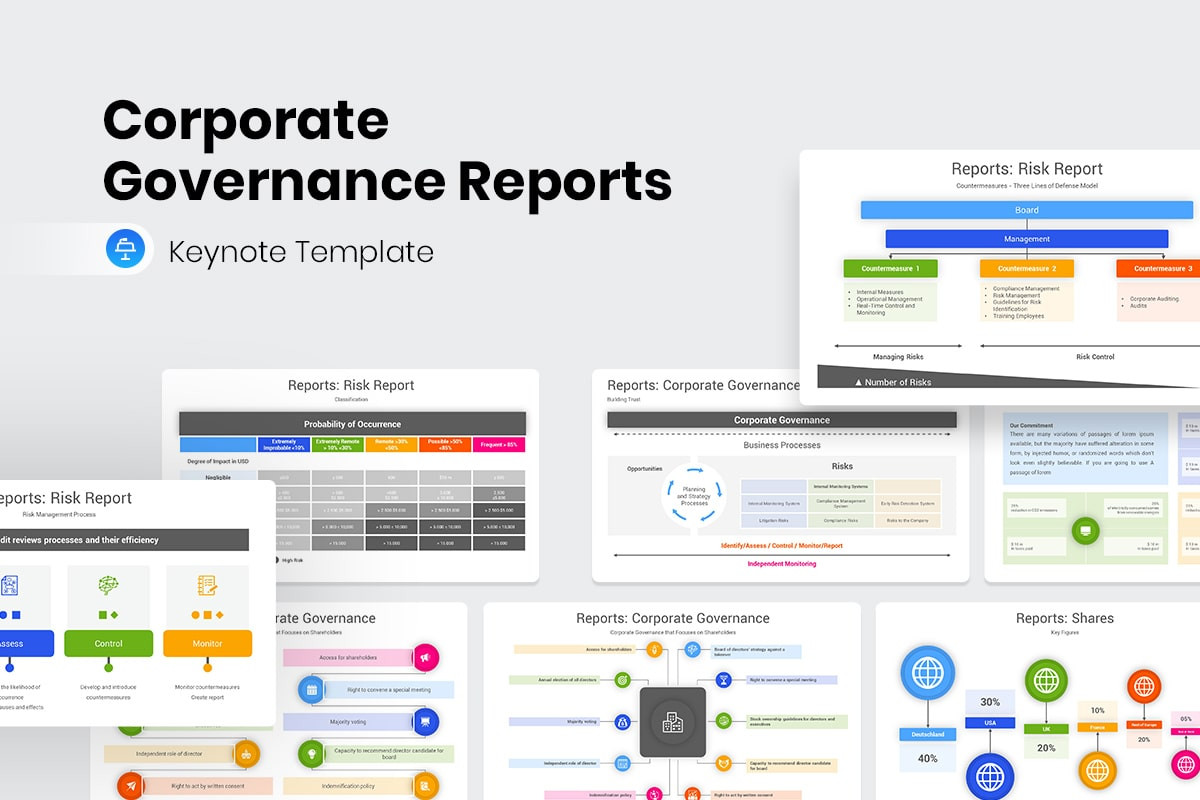Open the 'Reports: Shares' slide thumbnail
This screenshot has height=800, width=1200.
tap(1064, 618)
